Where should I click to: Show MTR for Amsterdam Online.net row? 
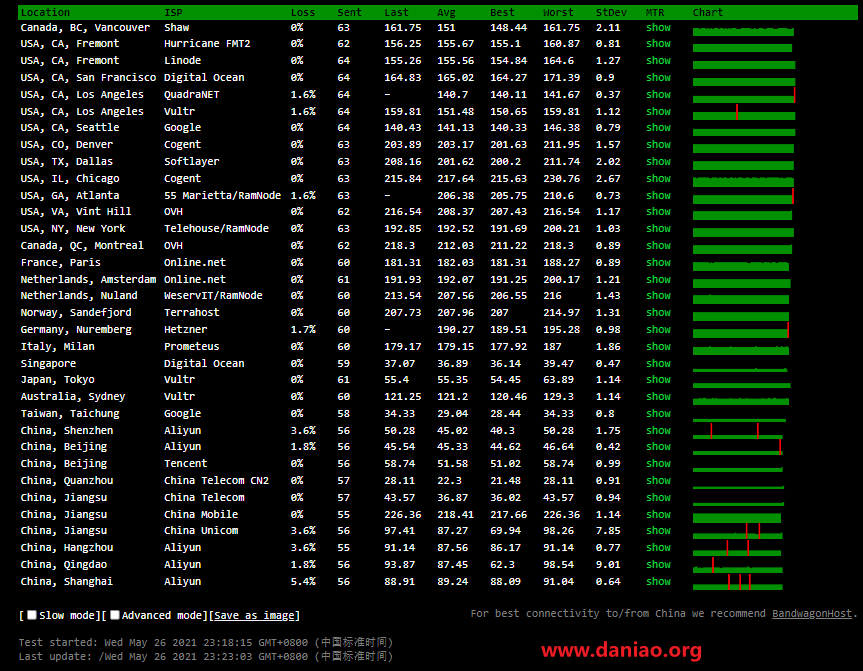[658, 280]
